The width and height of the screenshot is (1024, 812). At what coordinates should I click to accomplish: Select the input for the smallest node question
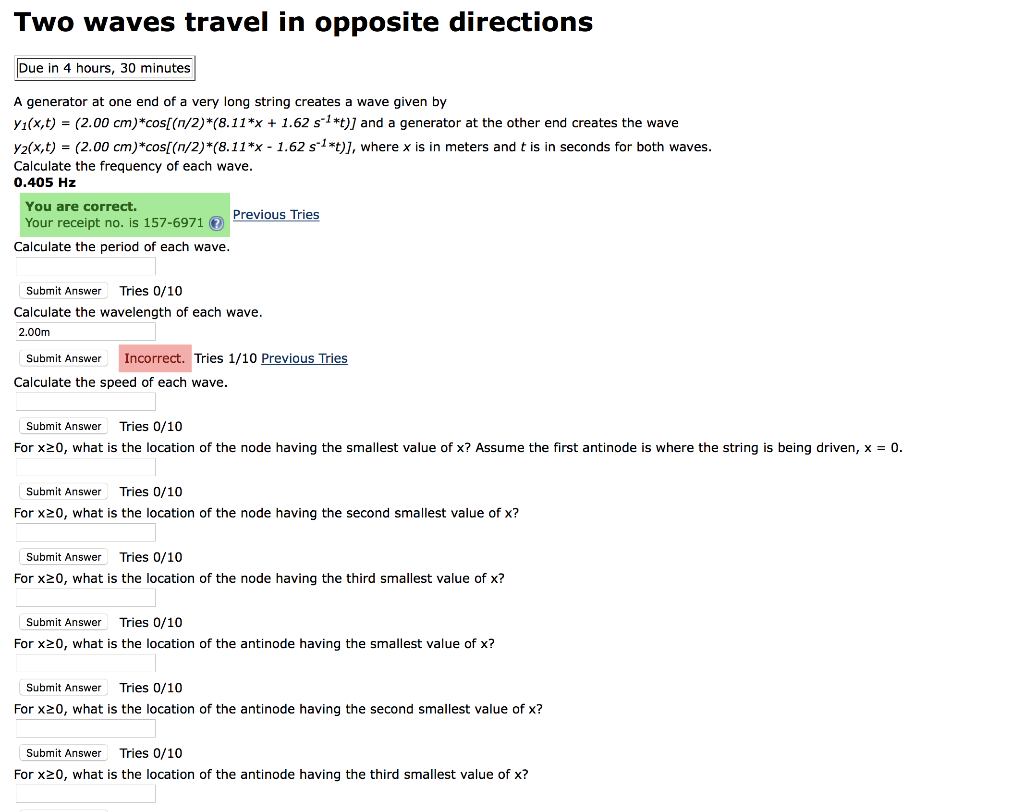click(x=85, y=467)
